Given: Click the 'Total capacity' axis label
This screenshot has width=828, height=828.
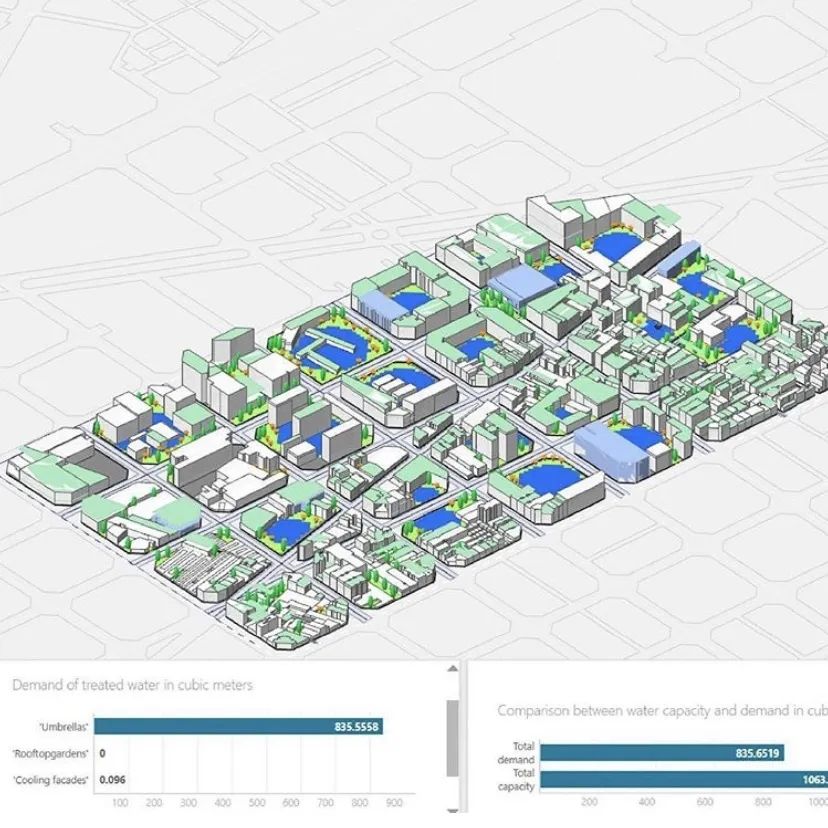Looking at the screenshot, I should [x=515, y=779].
